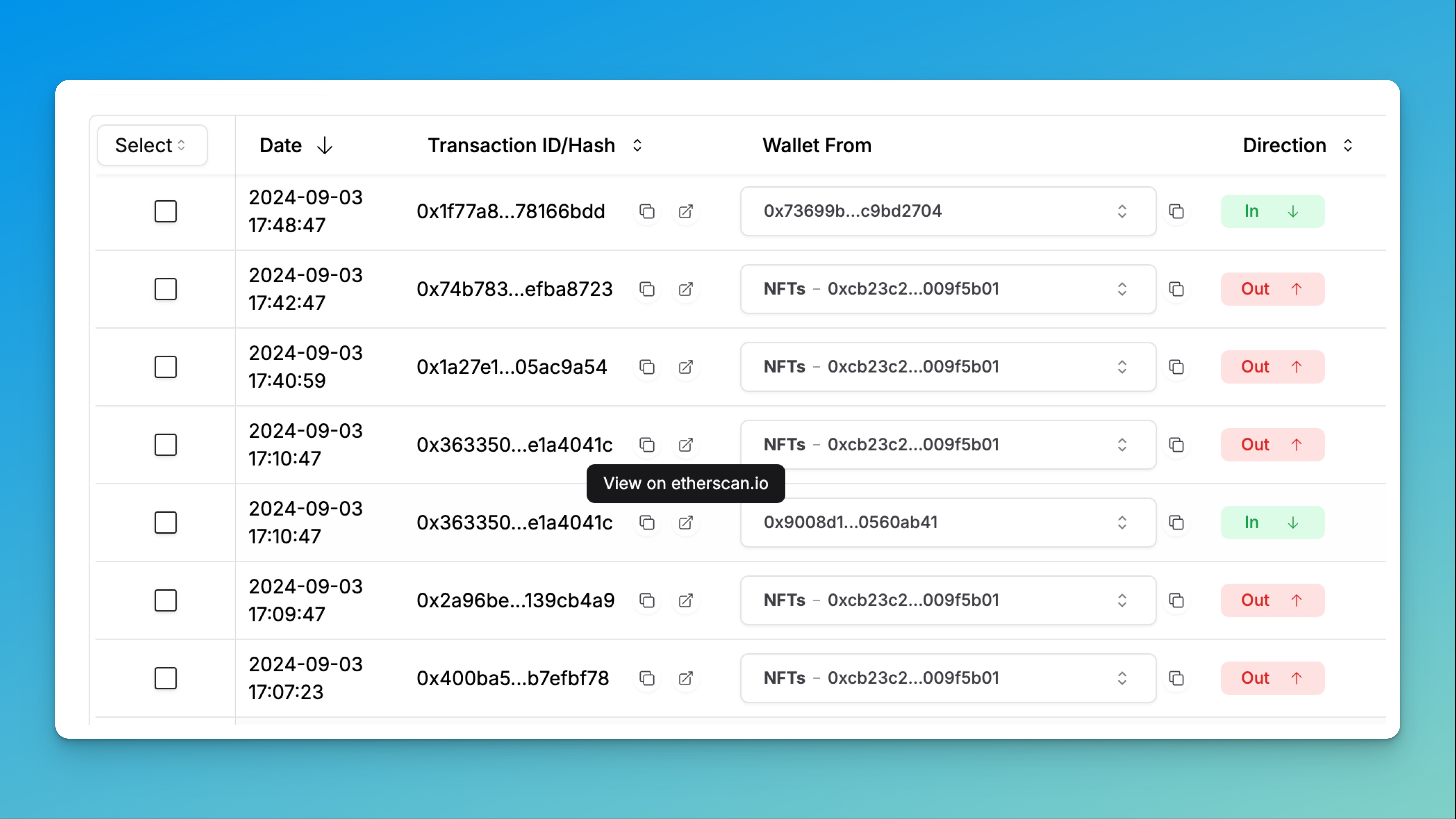
Task: Copy wallet address 0x73699b...c9bd2704
Action: tap(1176, 212)
